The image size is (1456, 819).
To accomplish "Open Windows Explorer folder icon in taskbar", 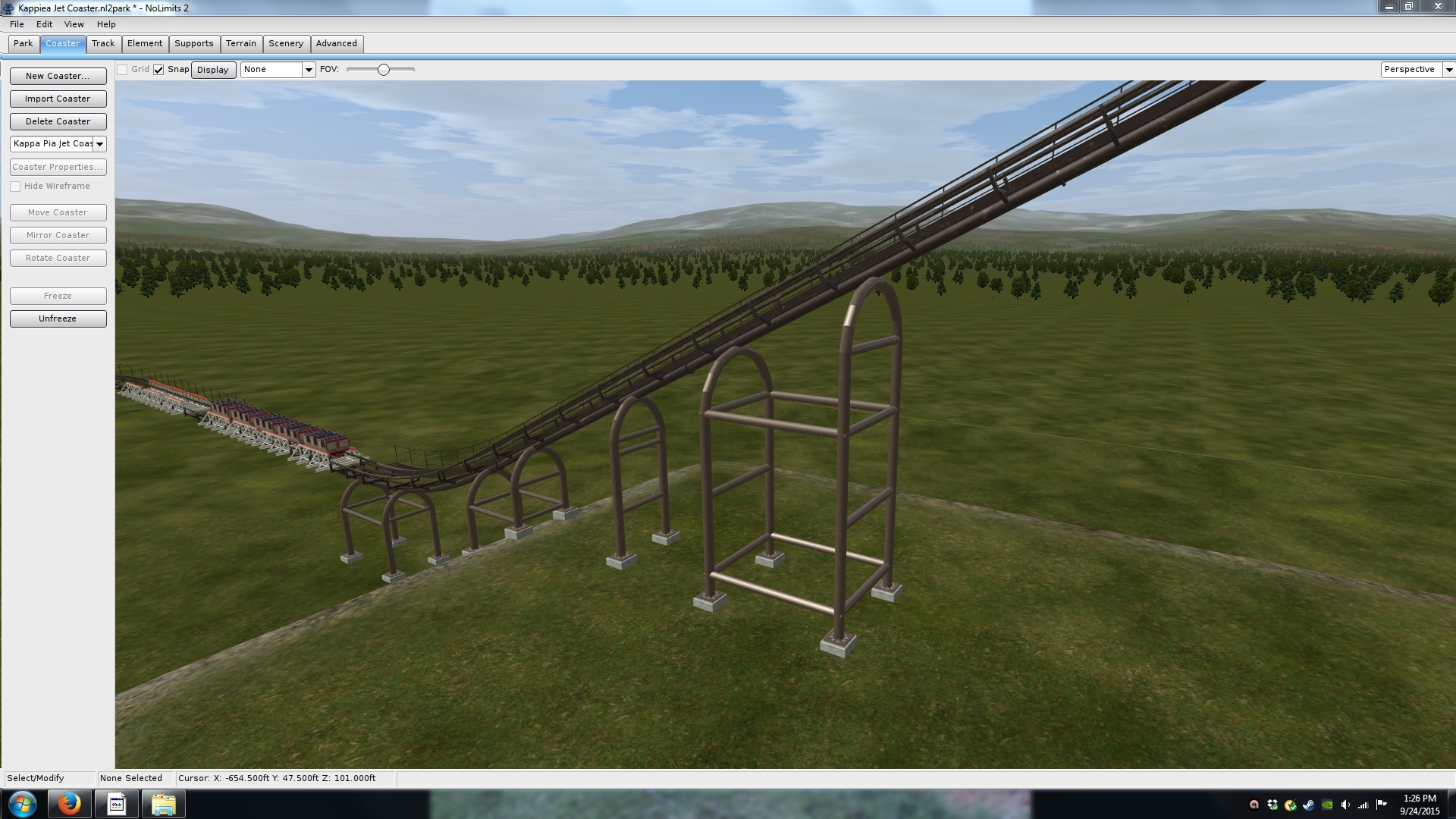I will pyautogui.click(x=163, y=804).
